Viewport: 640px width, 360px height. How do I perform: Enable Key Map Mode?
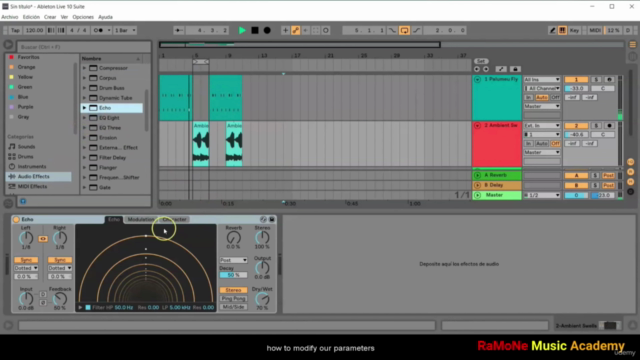574,30
